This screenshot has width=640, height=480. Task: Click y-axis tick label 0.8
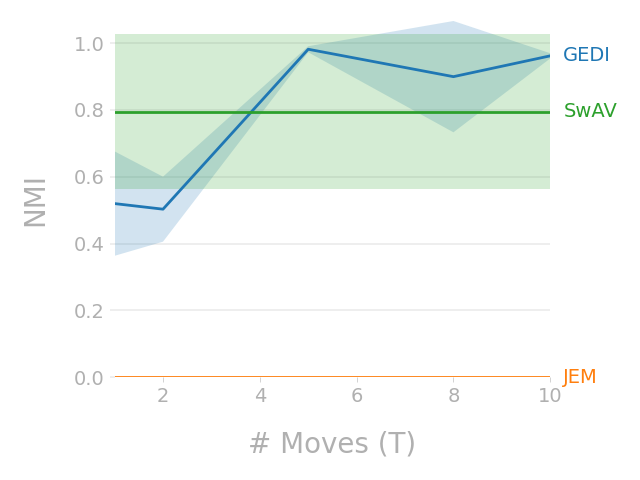tap(89, 111)
